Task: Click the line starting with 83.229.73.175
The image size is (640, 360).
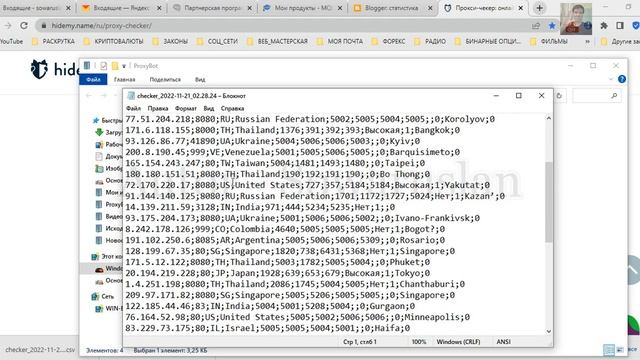Action: (x=267, y=328)
